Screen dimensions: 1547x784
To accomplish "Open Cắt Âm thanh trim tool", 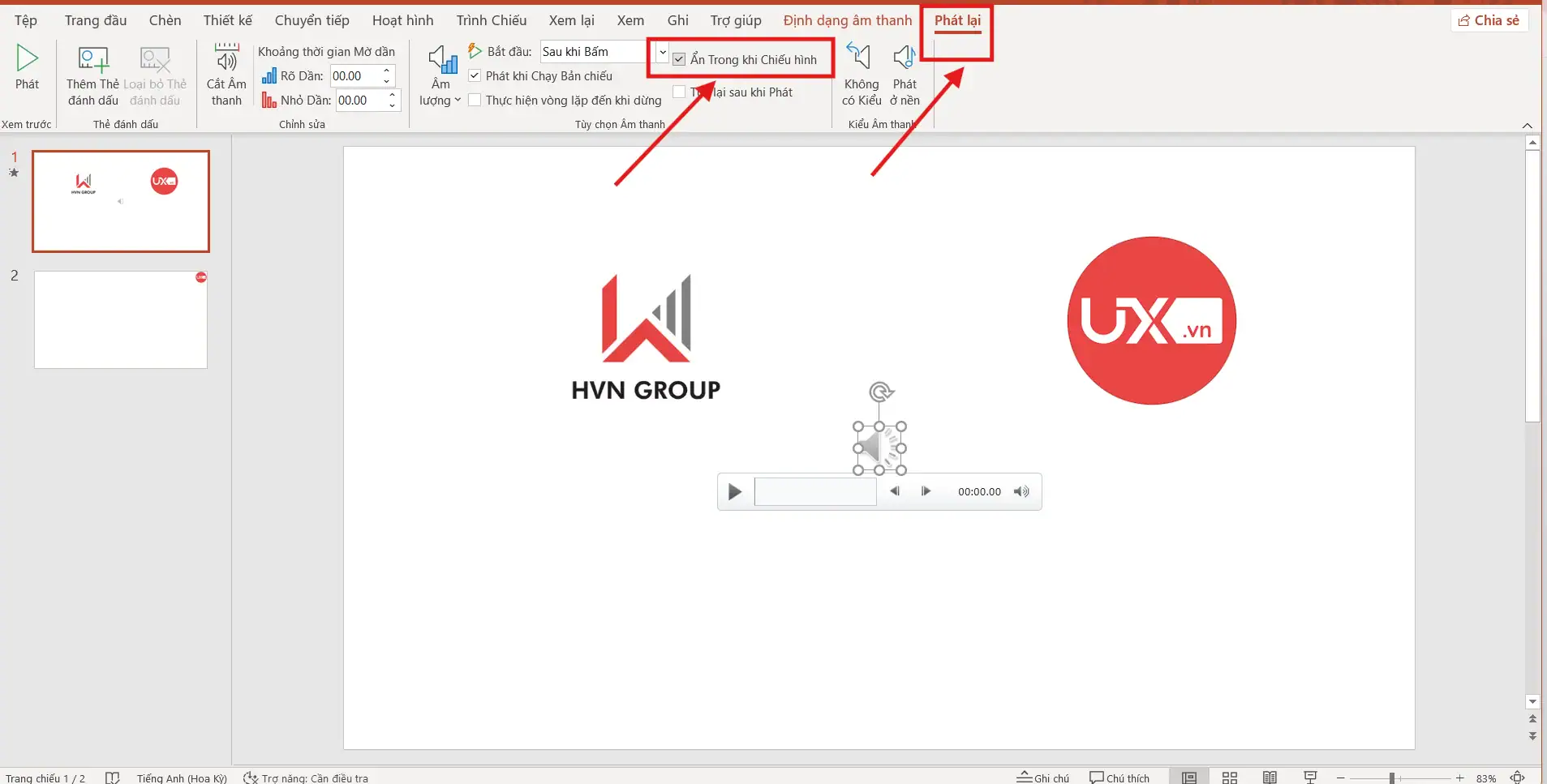I will tap(226, 60).
